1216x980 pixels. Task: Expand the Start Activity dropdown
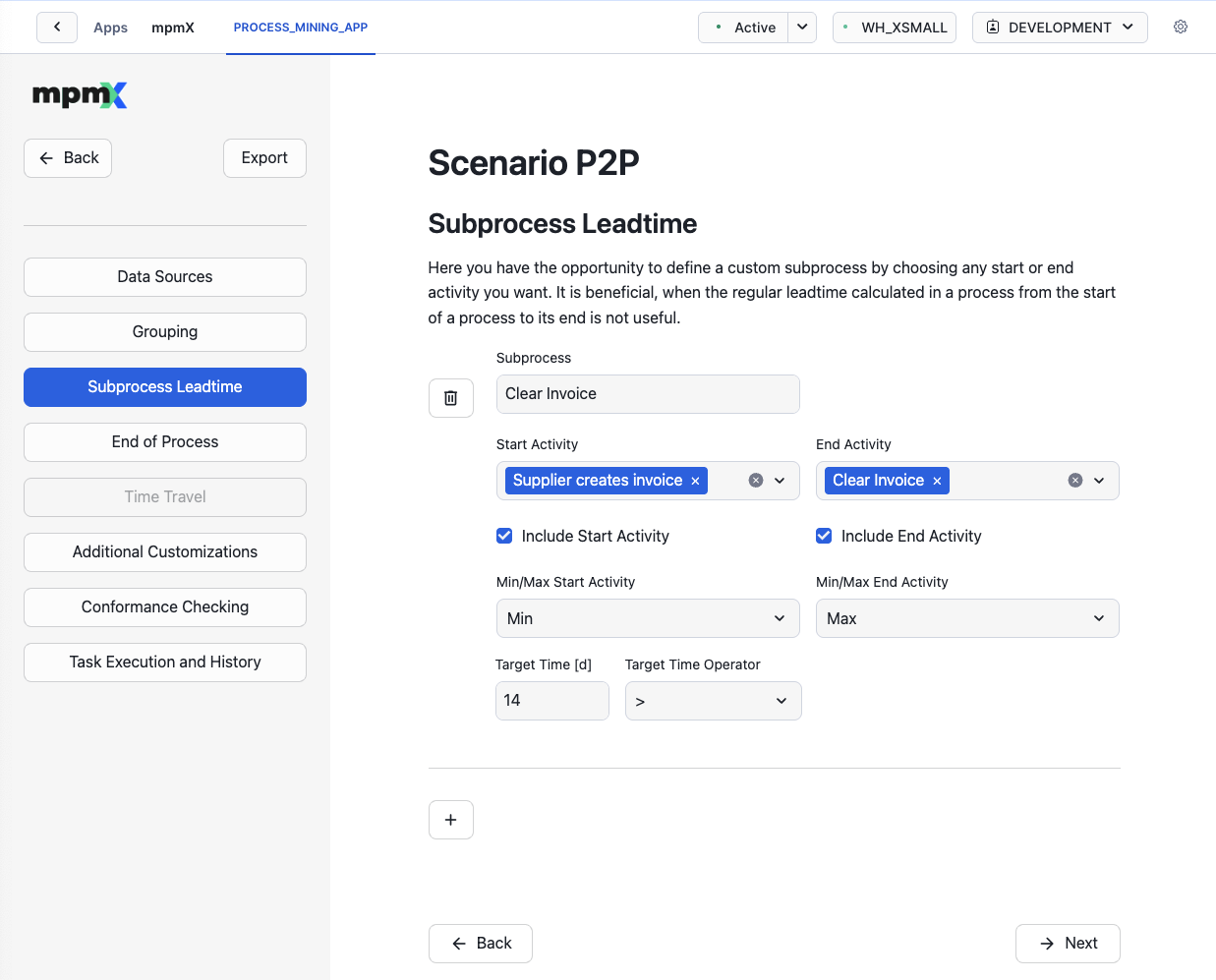click(780, 481)
